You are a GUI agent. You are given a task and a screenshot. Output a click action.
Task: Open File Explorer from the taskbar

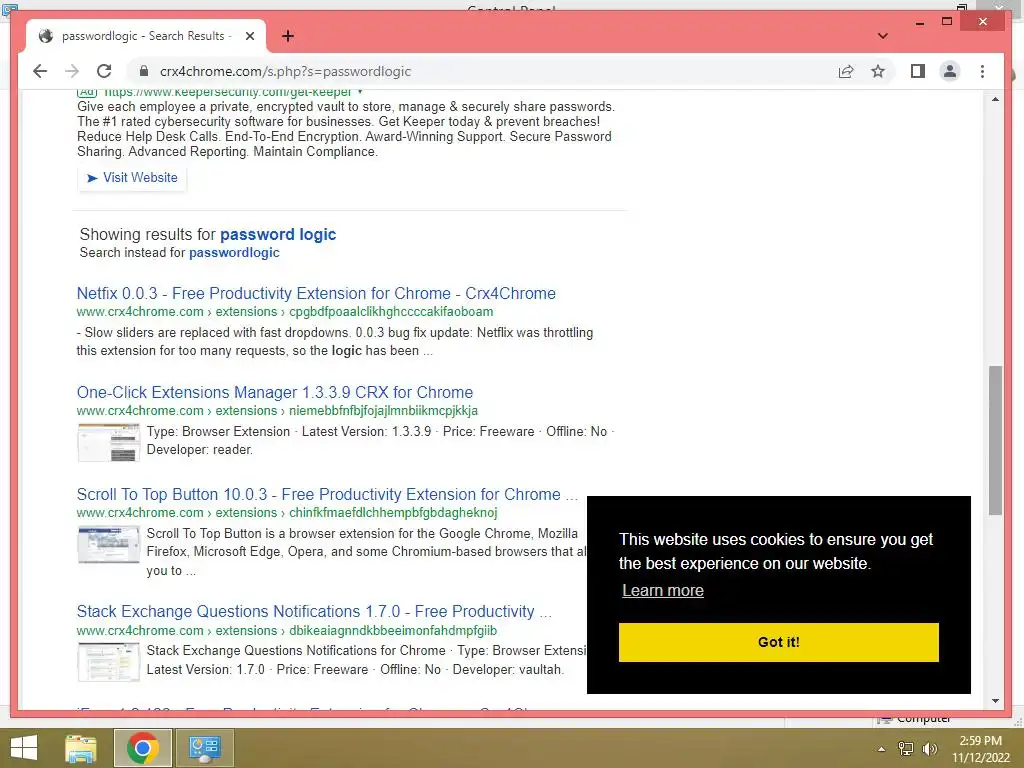pyautogui.click(x=81, y=748)
